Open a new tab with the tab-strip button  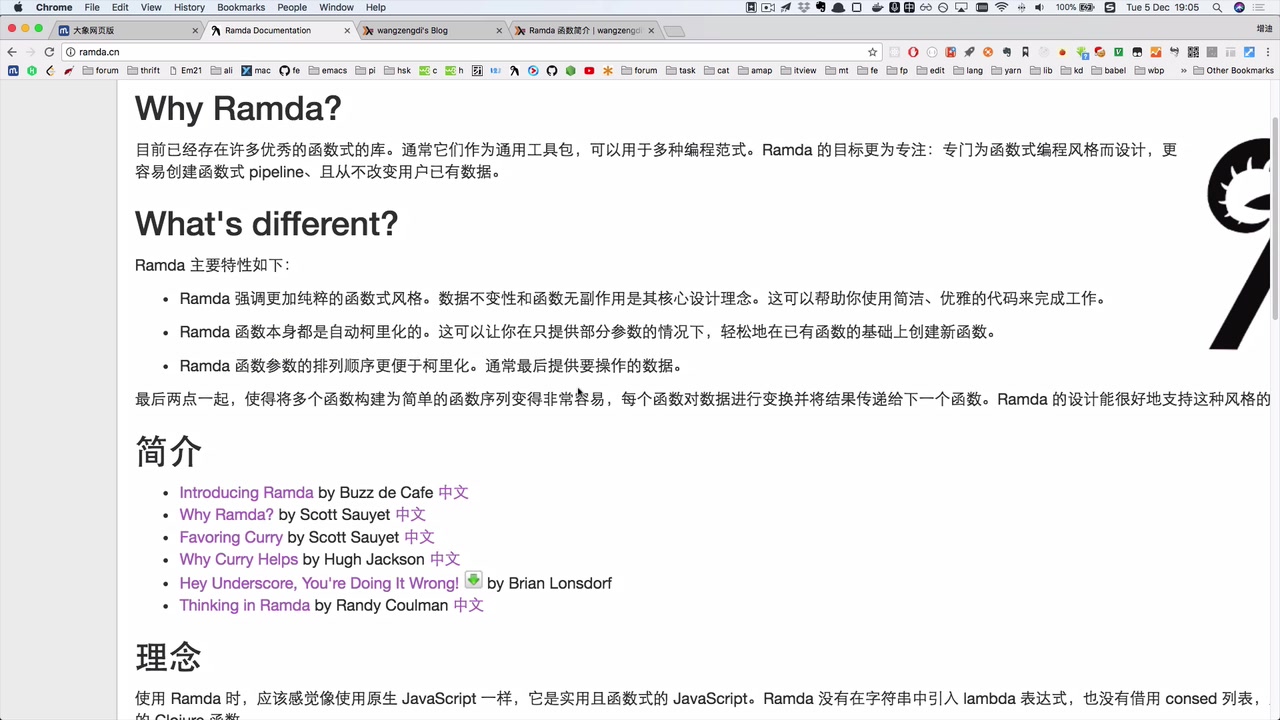tap(675, 31)
